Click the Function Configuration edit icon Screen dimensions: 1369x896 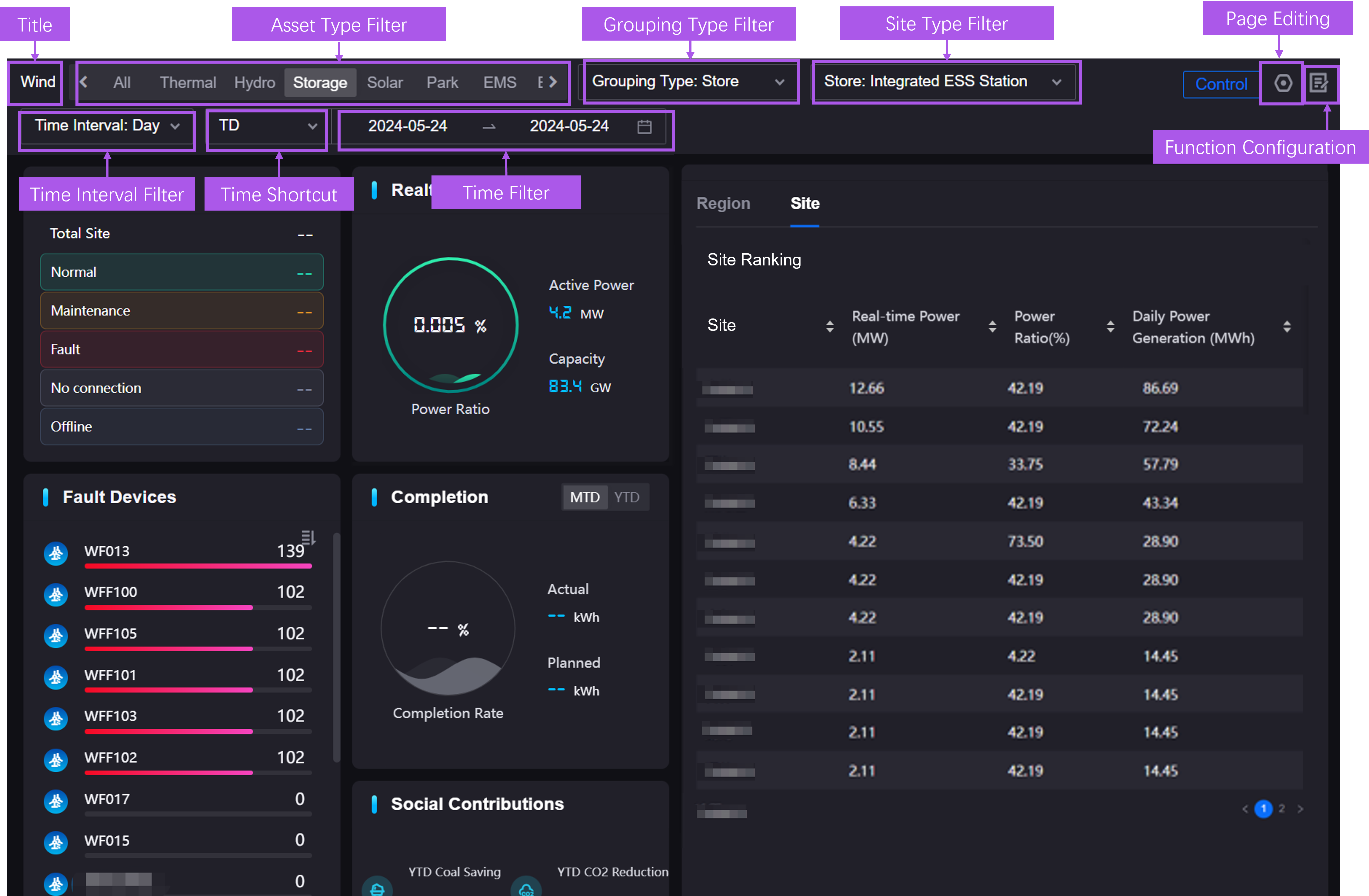click(1321, 83)
